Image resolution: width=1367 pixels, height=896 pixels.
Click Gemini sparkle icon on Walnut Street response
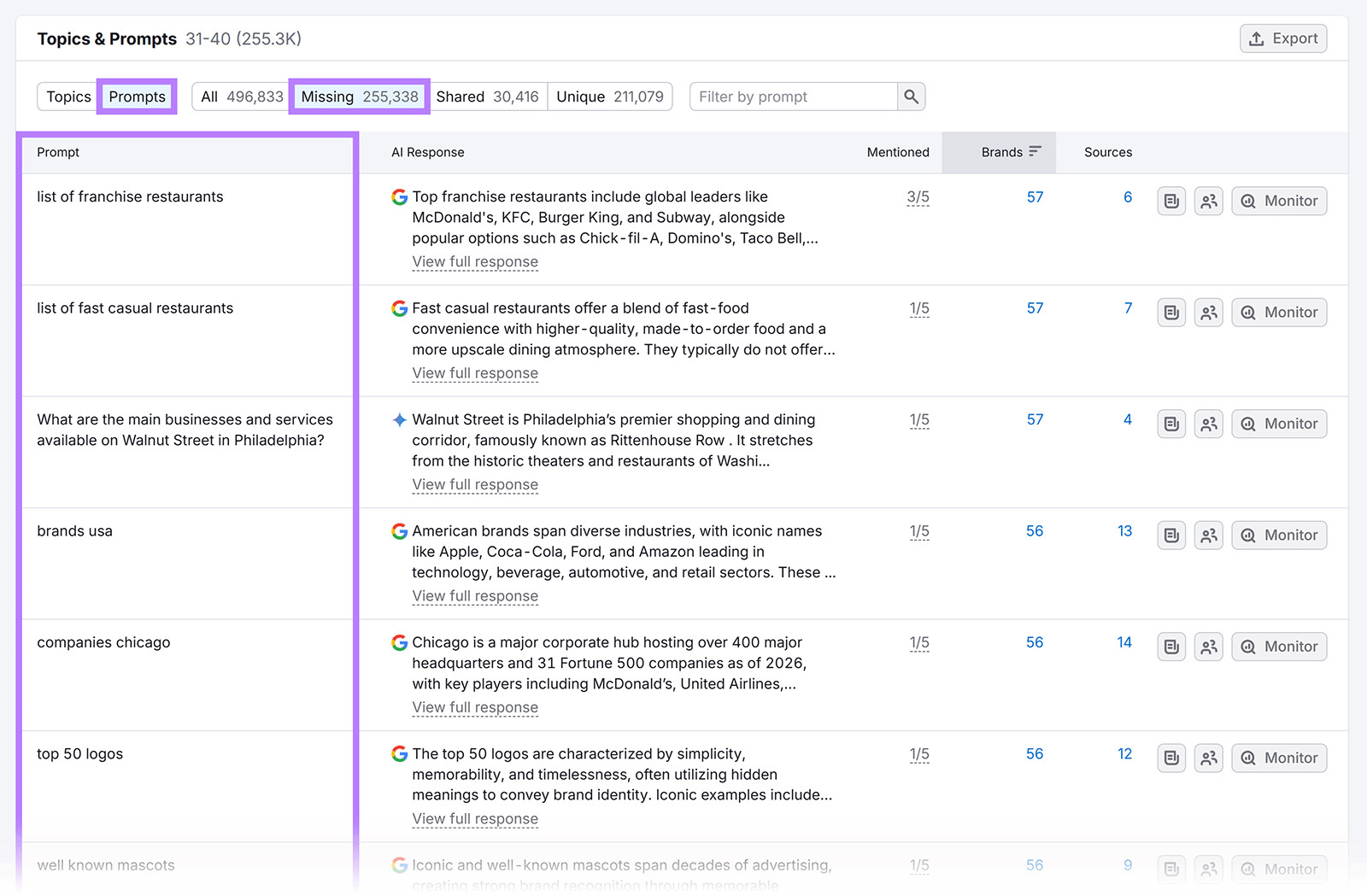tap(399, 419)
